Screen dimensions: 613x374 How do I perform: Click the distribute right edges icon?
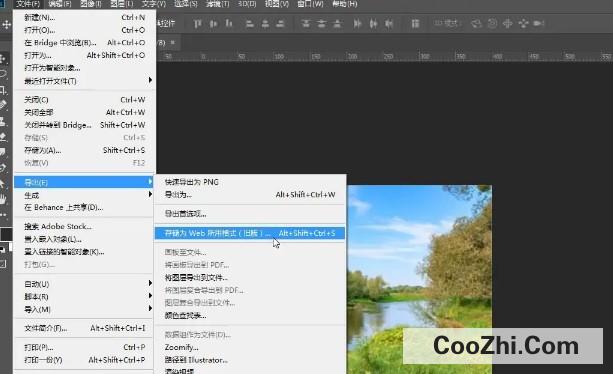point(389,24)
